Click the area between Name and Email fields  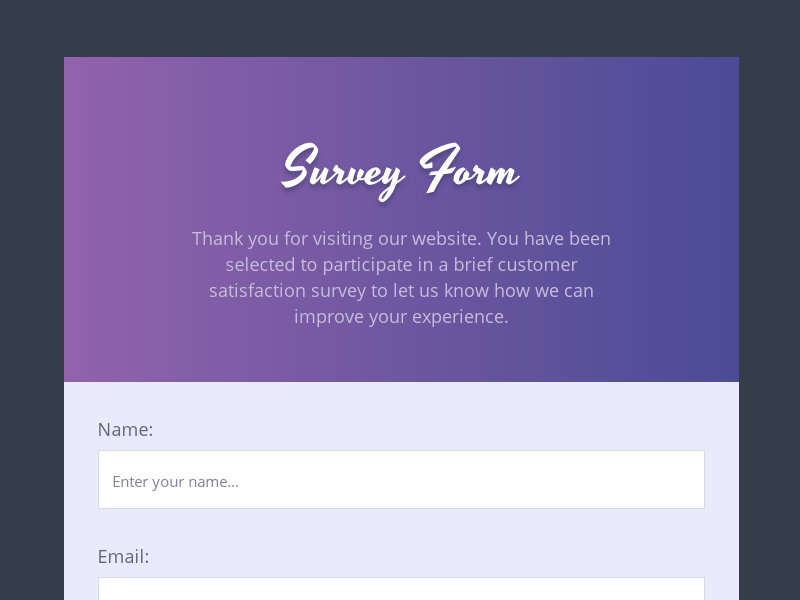[x=400, y=530]
